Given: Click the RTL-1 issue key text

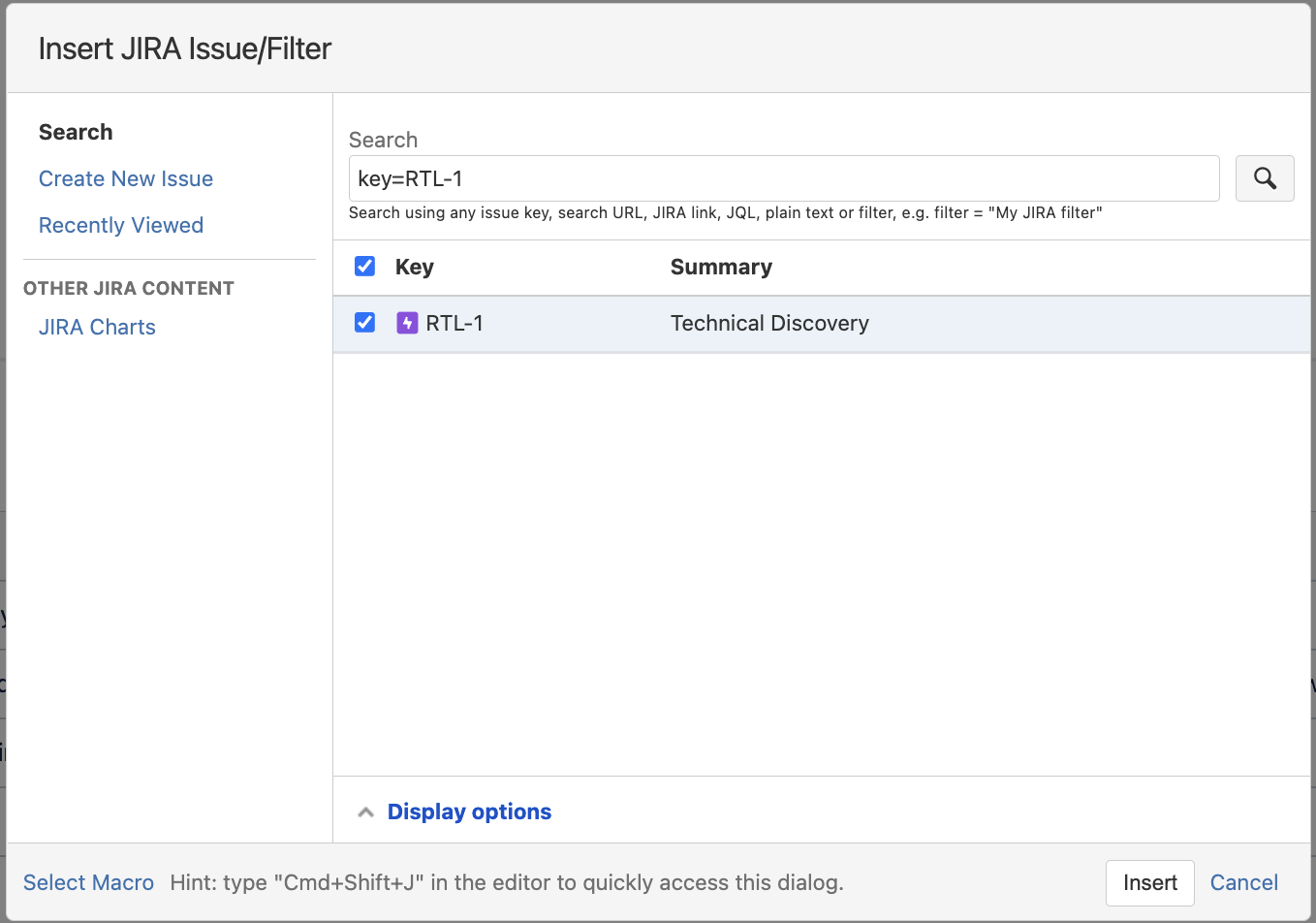Looking at the screenshot, I should (x=455, y=322).
